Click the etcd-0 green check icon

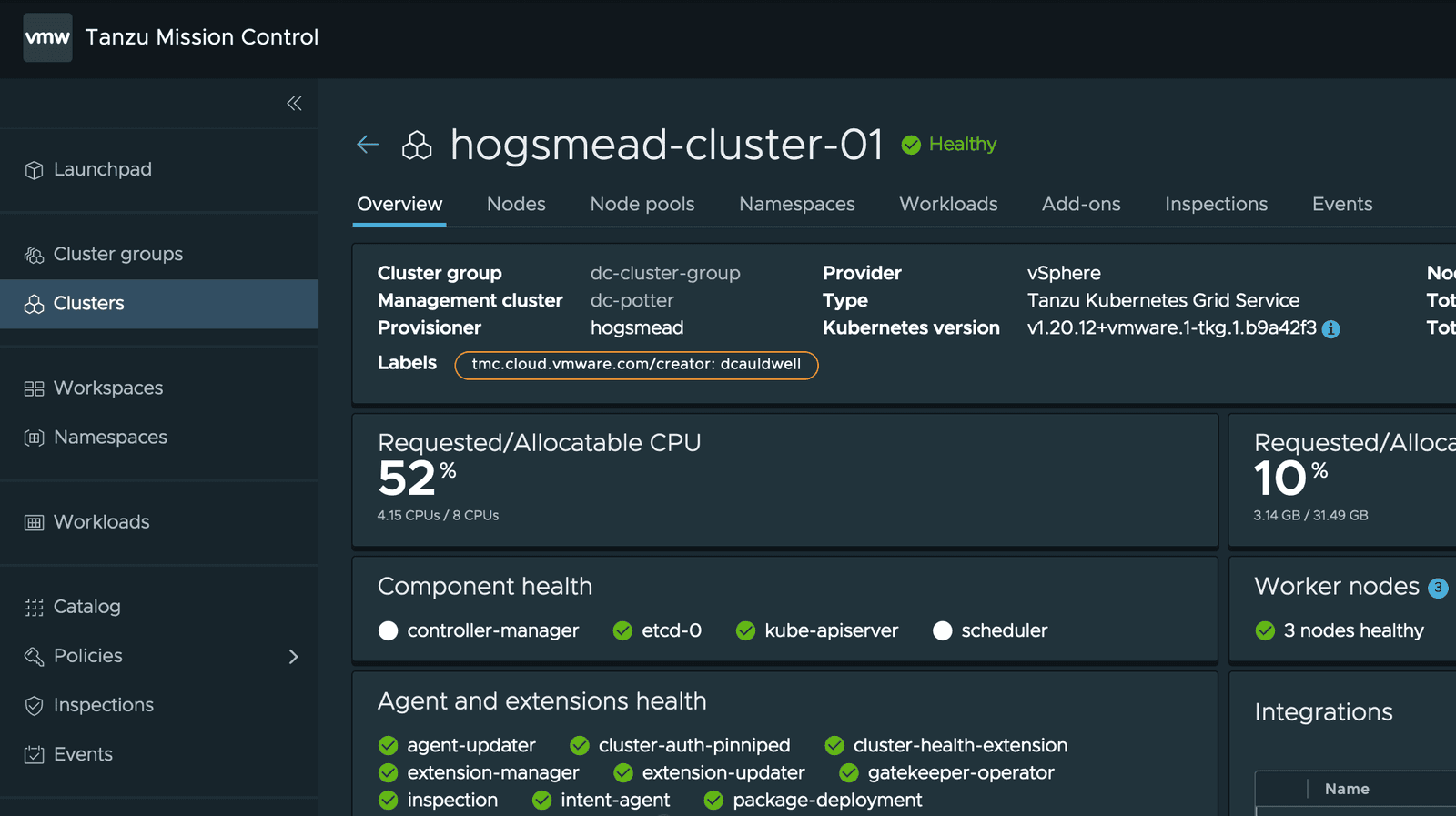pyautogui.click(x=623, y=630)
